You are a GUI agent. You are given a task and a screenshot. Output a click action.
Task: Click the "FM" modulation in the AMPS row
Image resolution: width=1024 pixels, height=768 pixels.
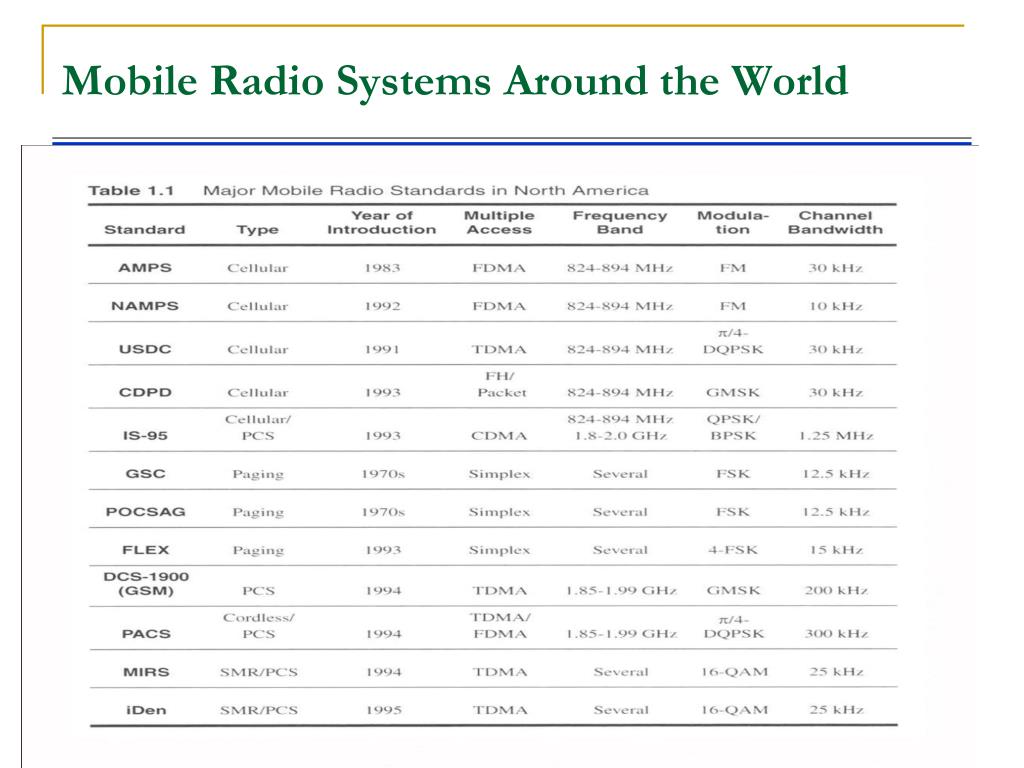point(733,268)
